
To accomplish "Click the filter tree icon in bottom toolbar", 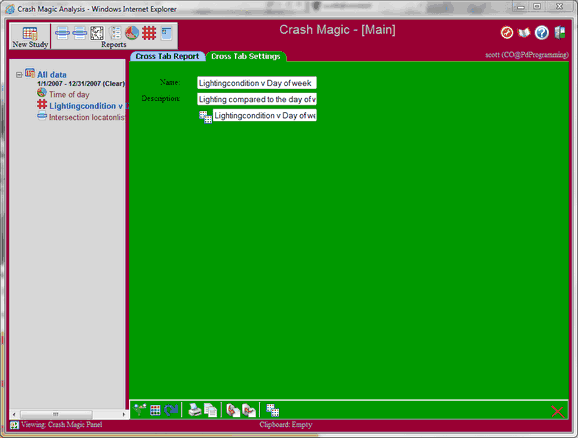I will coord(140,410).
